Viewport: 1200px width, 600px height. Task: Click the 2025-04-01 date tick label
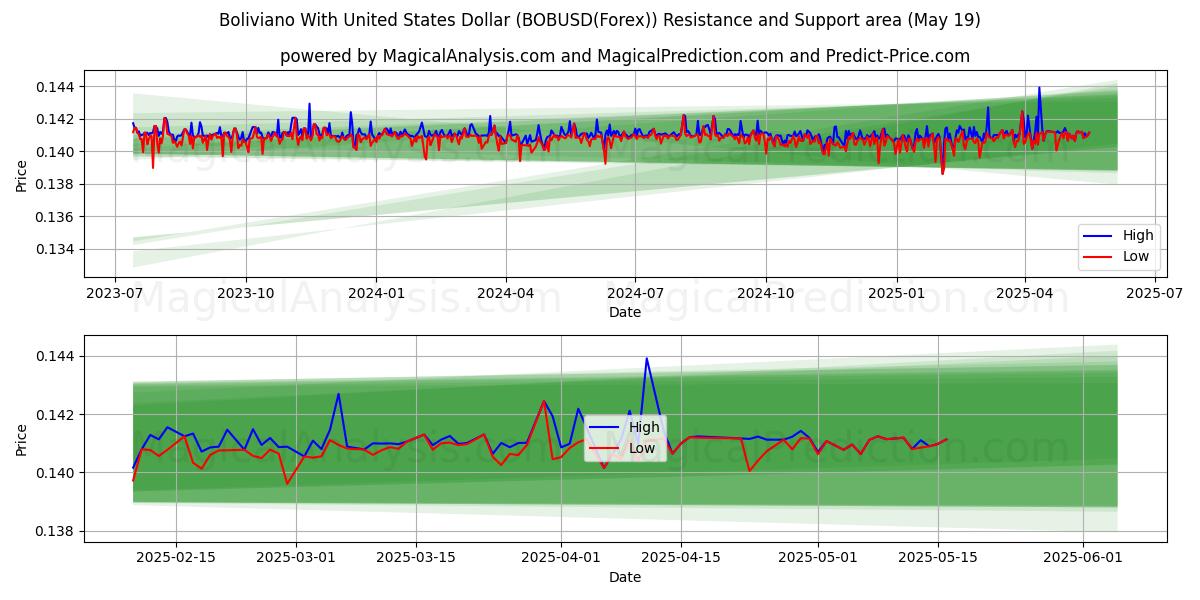[561, 558]
